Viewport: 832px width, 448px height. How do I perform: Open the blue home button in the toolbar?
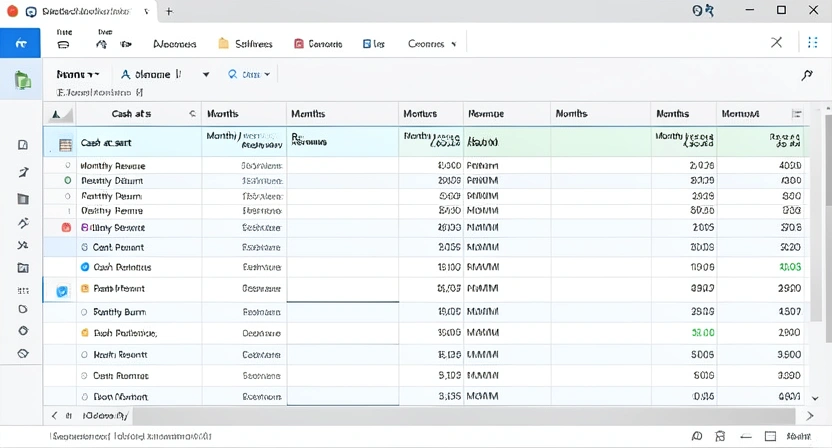pyautogui.click(x=20, y=43)
